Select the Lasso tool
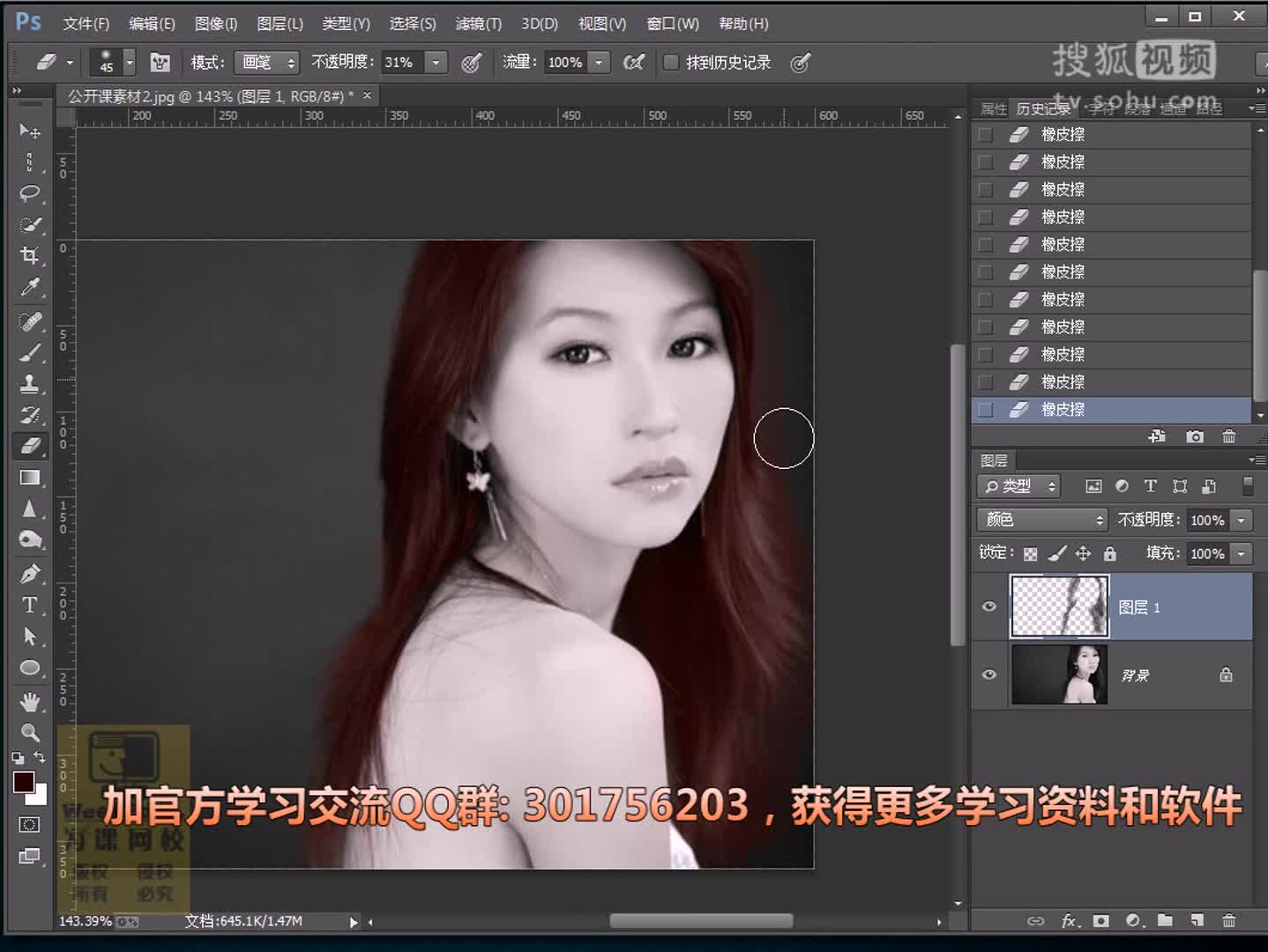Viewport: 1268px width, 952px height. click(x=30, y=193)
